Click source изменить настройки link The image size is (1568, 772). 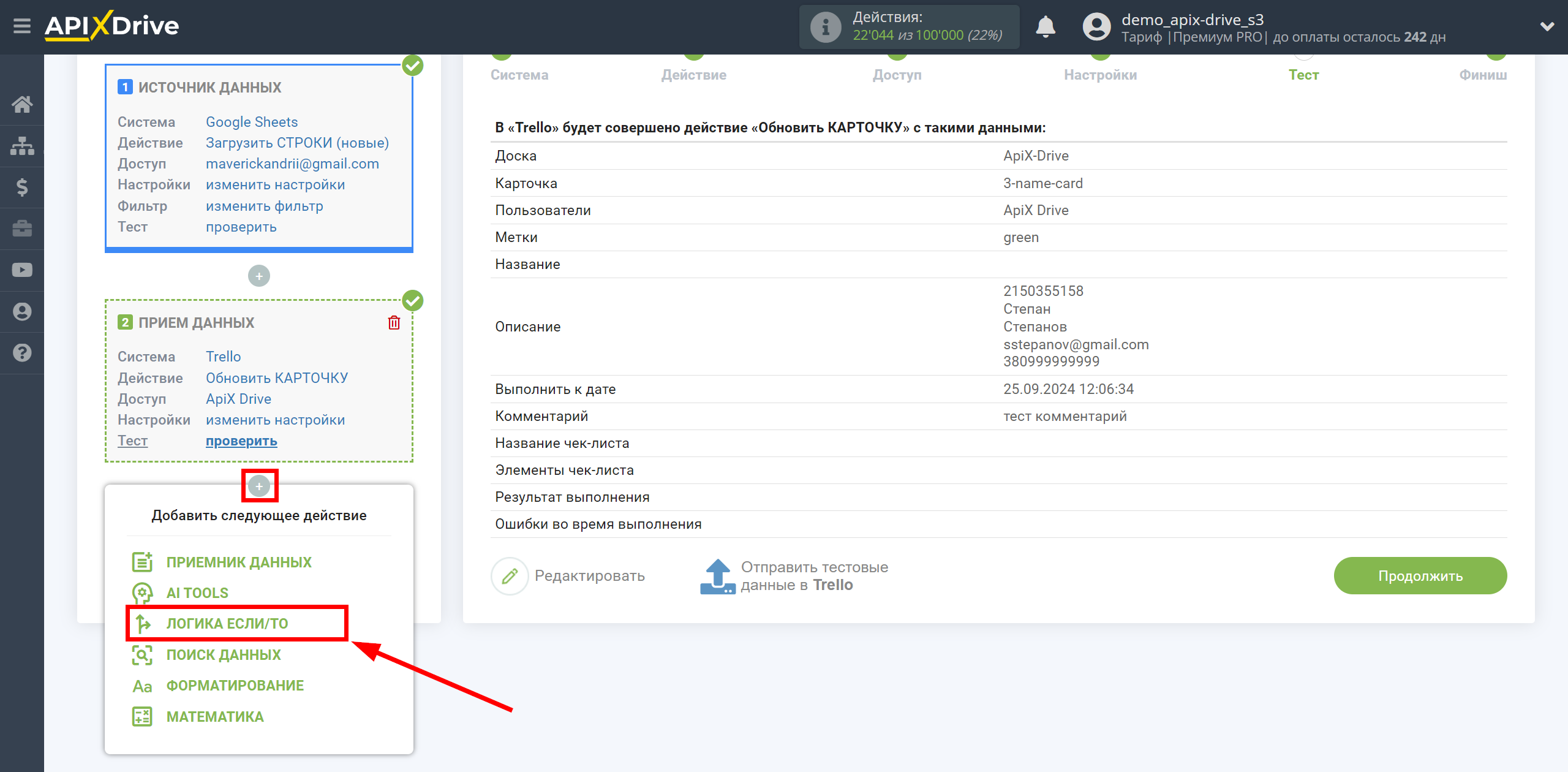coord(275,184)
